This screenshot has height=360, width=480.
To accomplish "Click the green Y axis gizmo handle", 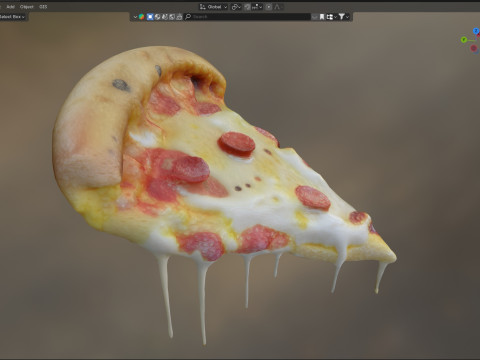I will tap(464, 40).
